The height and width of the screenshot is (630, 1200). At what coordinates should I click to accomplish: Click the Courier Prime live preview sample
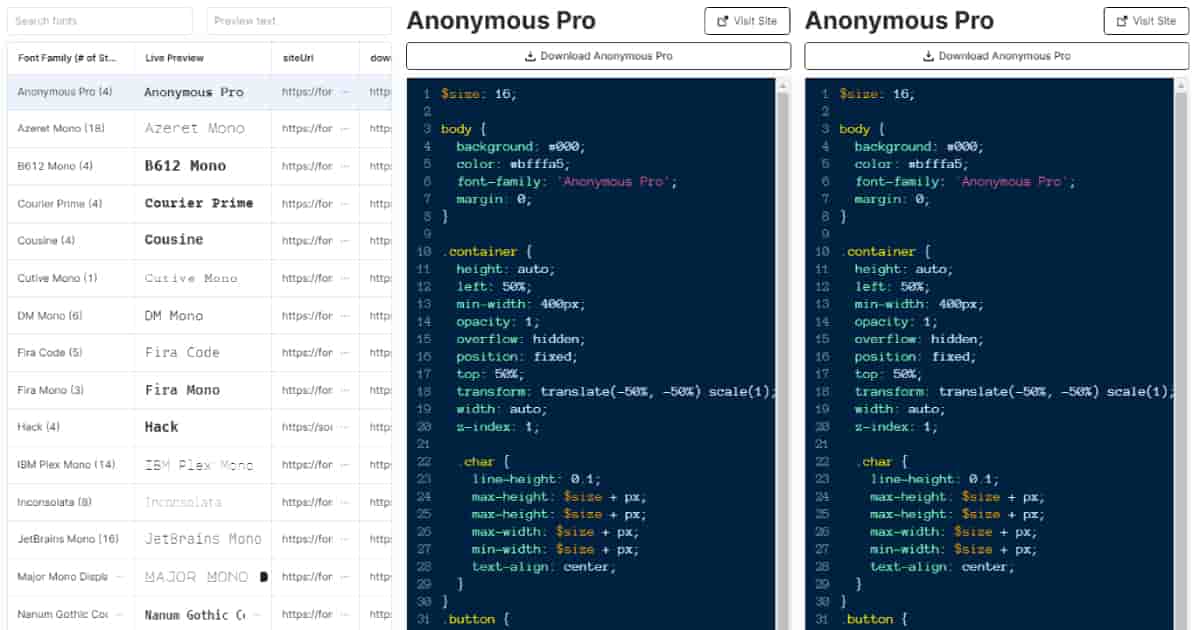coord(199,203)
